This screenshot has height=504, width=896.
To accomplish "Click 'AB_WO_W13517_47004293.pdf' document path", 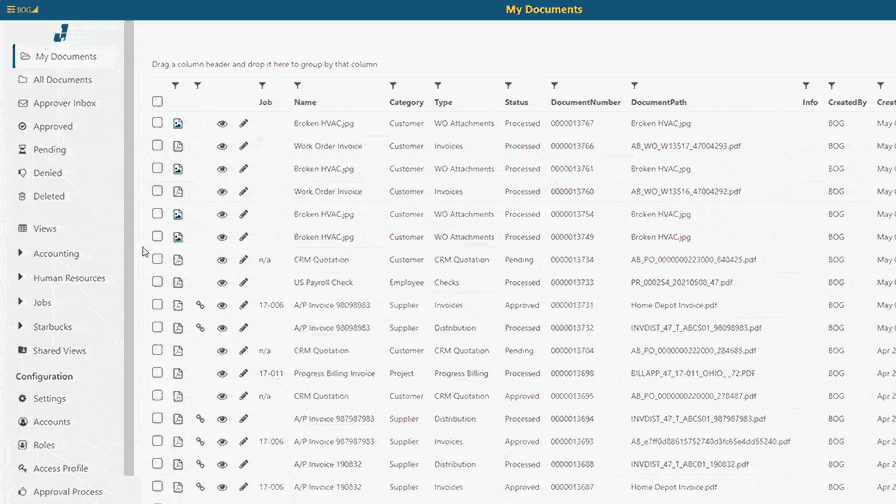I will [686, 146].
